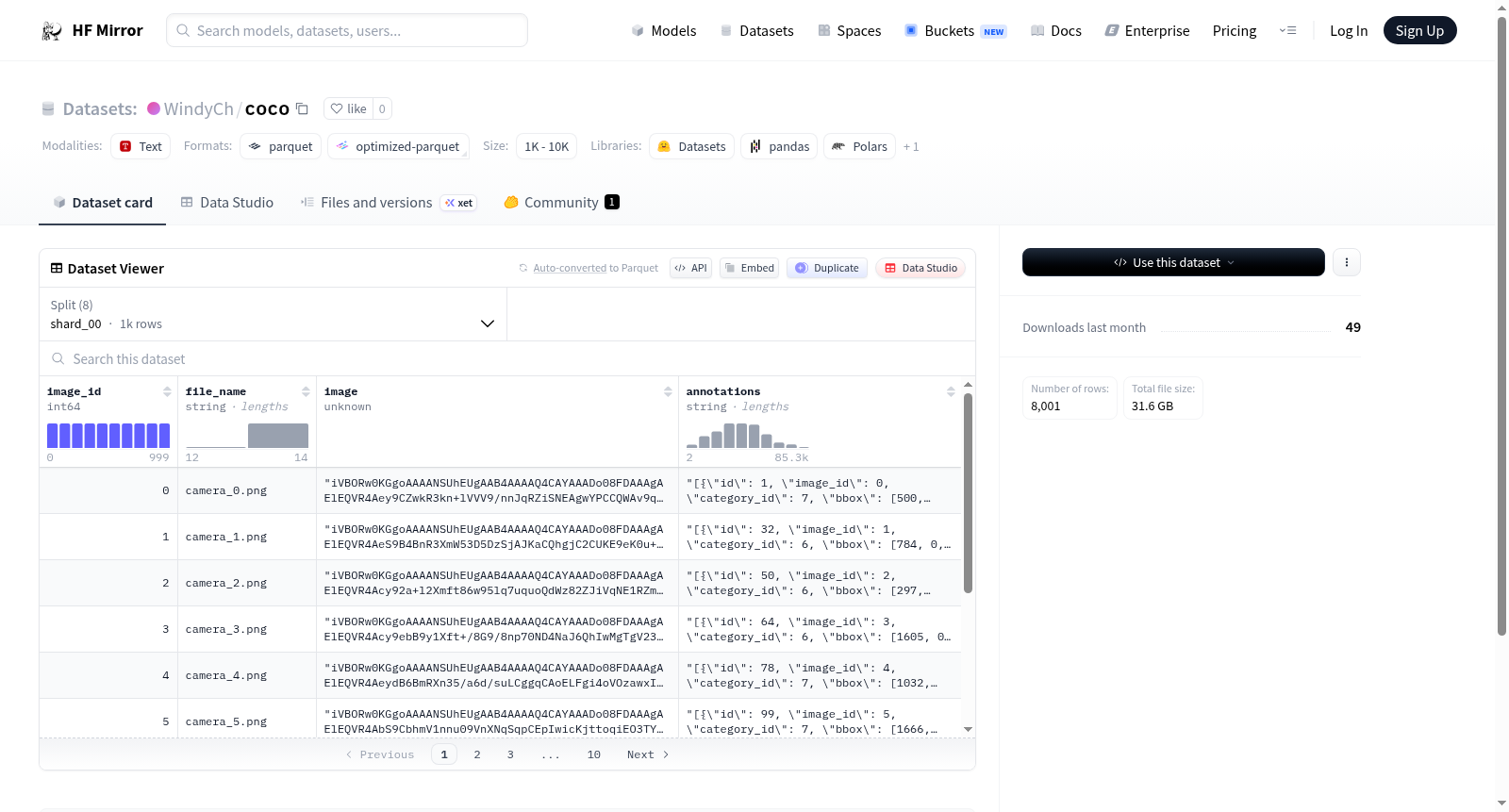
Task: Click the xet badge on Files tab
Action: [x=459, y=203]
